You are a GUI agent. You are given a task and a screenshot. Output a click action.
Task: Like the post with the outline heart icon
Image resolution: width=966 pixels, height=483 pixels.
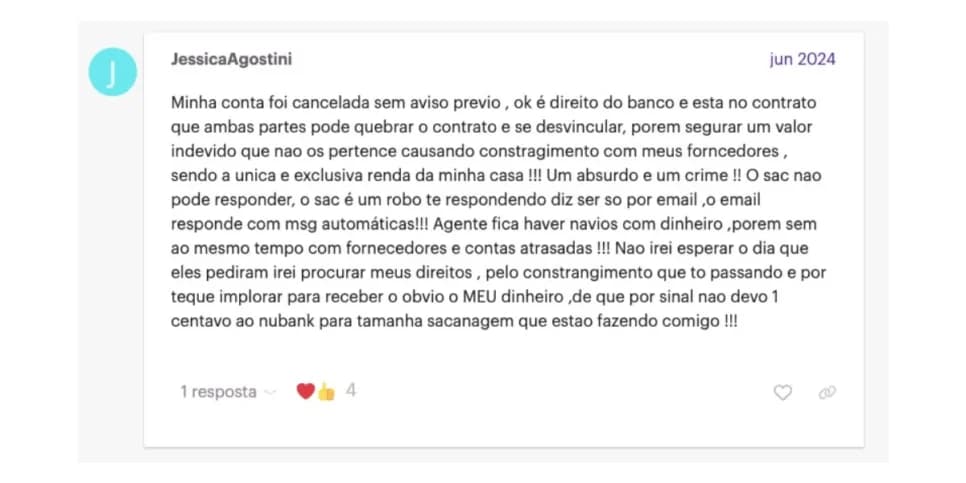[782, 392]
